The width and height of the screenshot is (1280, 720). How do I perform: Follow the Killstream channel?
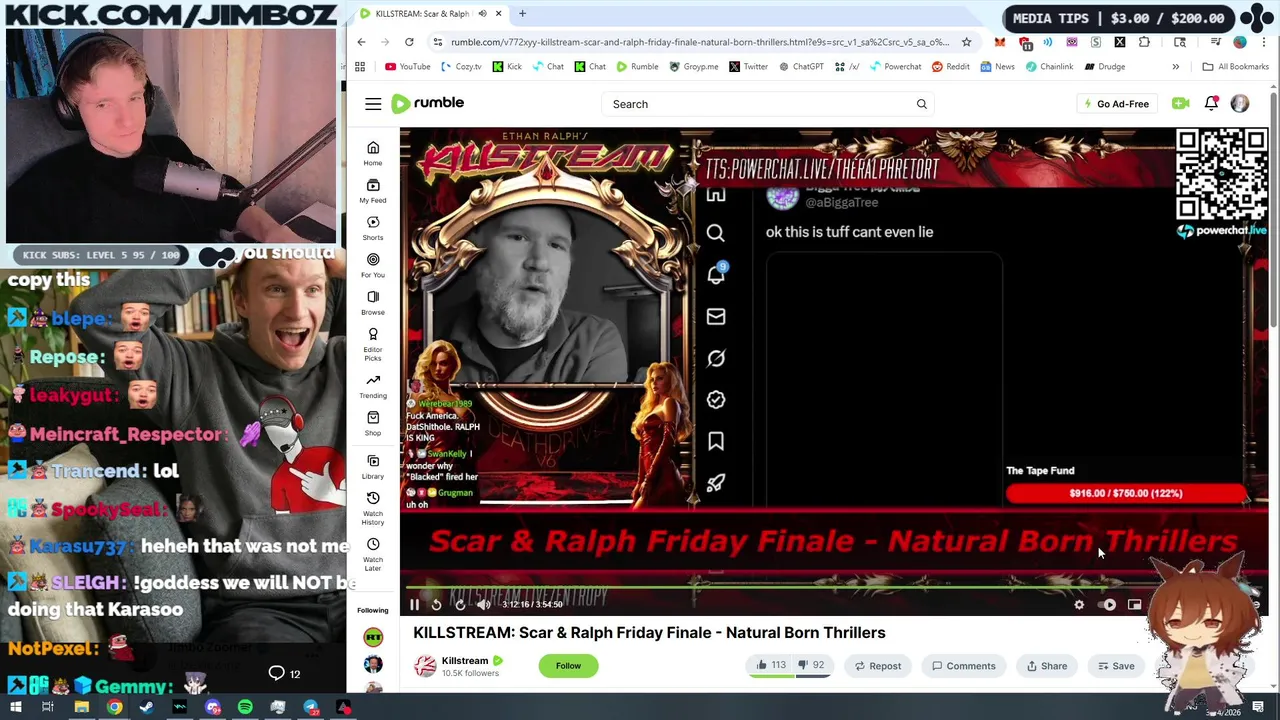(x=568, y=666)
